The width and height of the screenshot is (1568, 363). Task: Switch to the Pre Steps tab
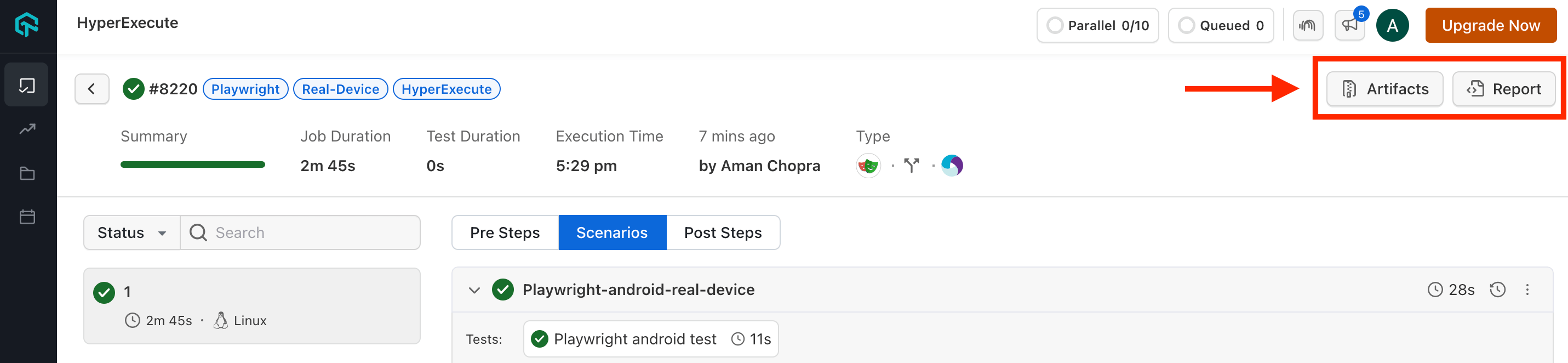point(505,232)
